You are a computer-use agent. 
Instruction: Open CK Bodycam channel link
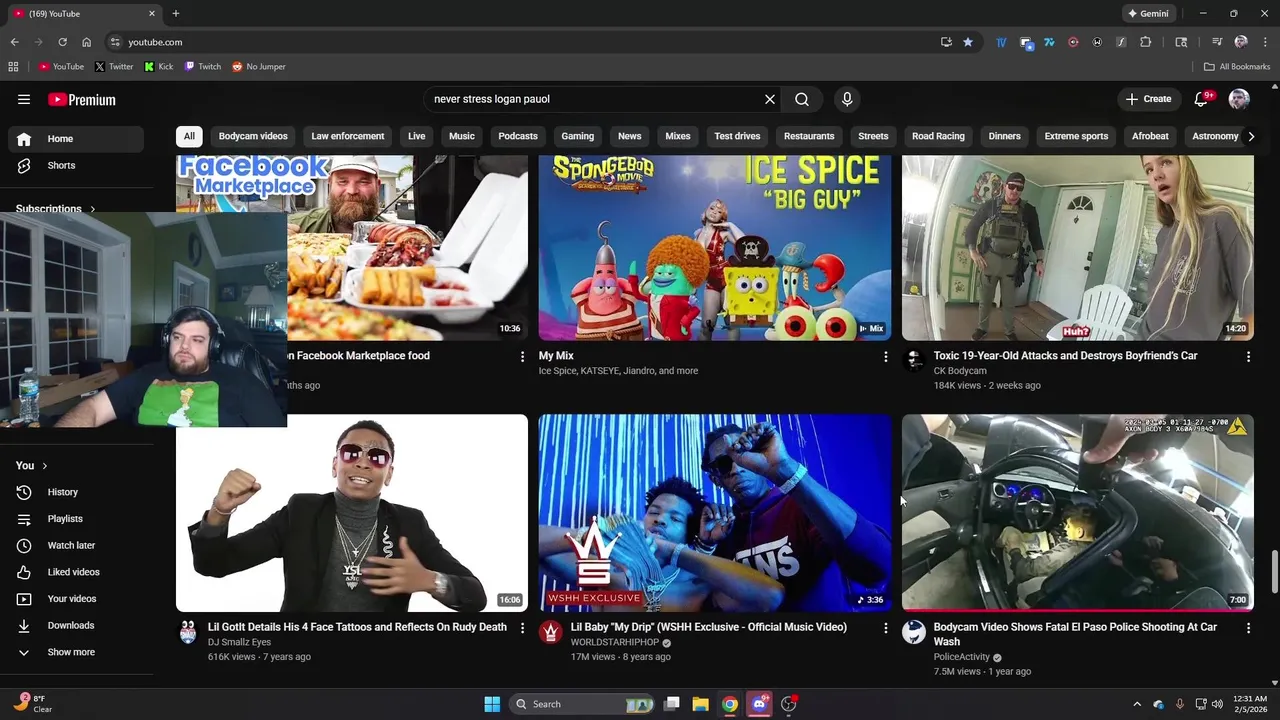(x=960, y=371)
